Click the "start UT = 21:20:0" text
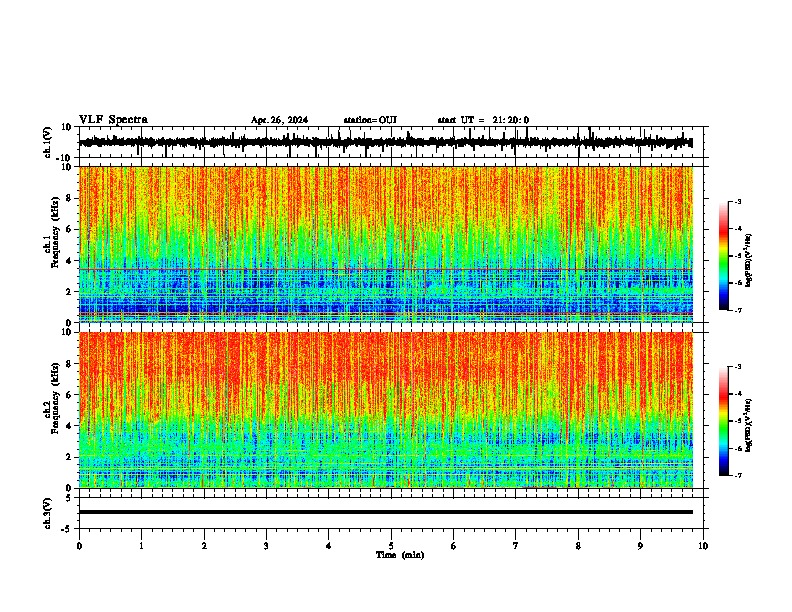This screenshot has height=612, width=792. pos(483,120)
